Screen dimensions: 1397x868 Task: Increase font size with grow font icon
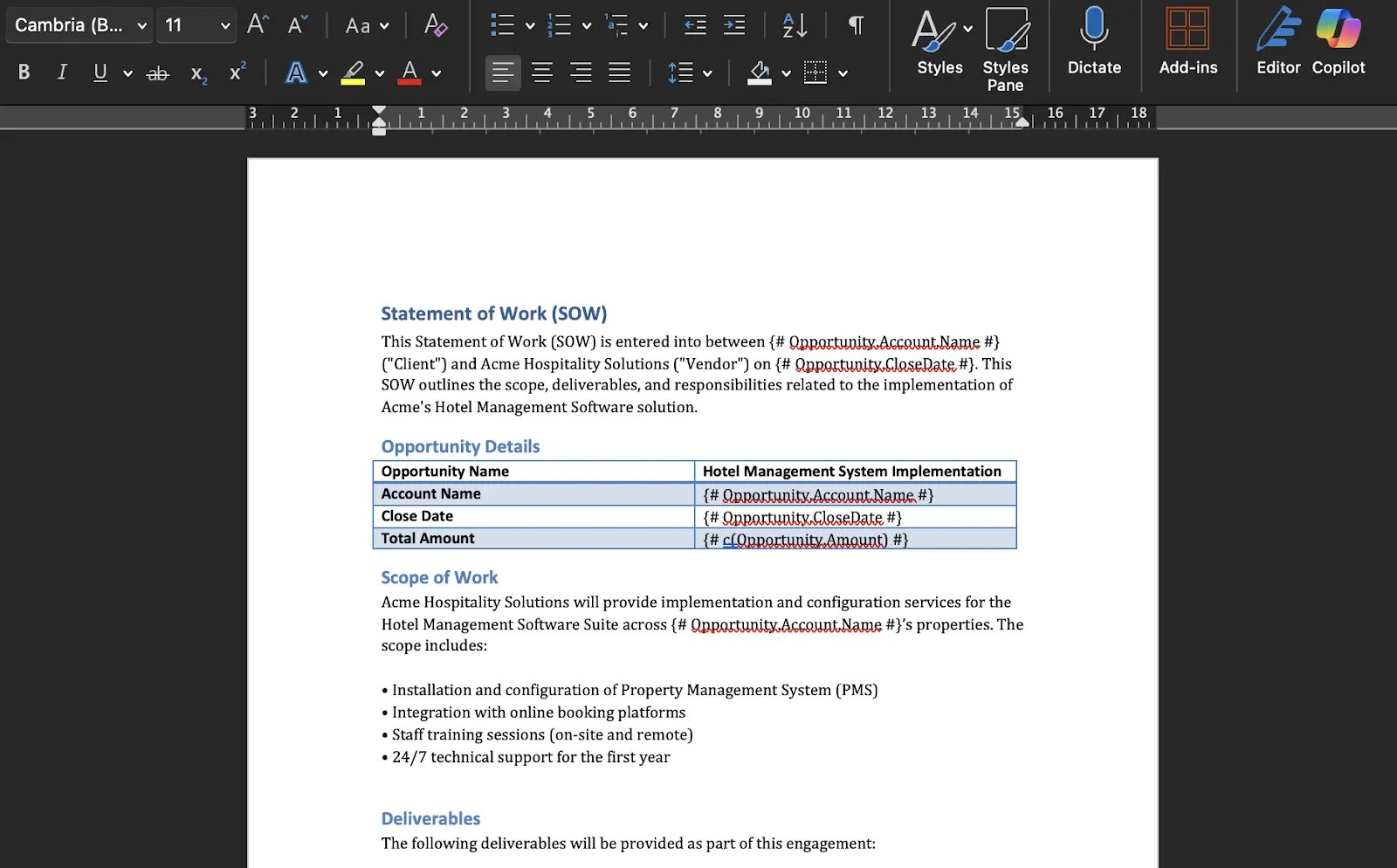[257, 25]
